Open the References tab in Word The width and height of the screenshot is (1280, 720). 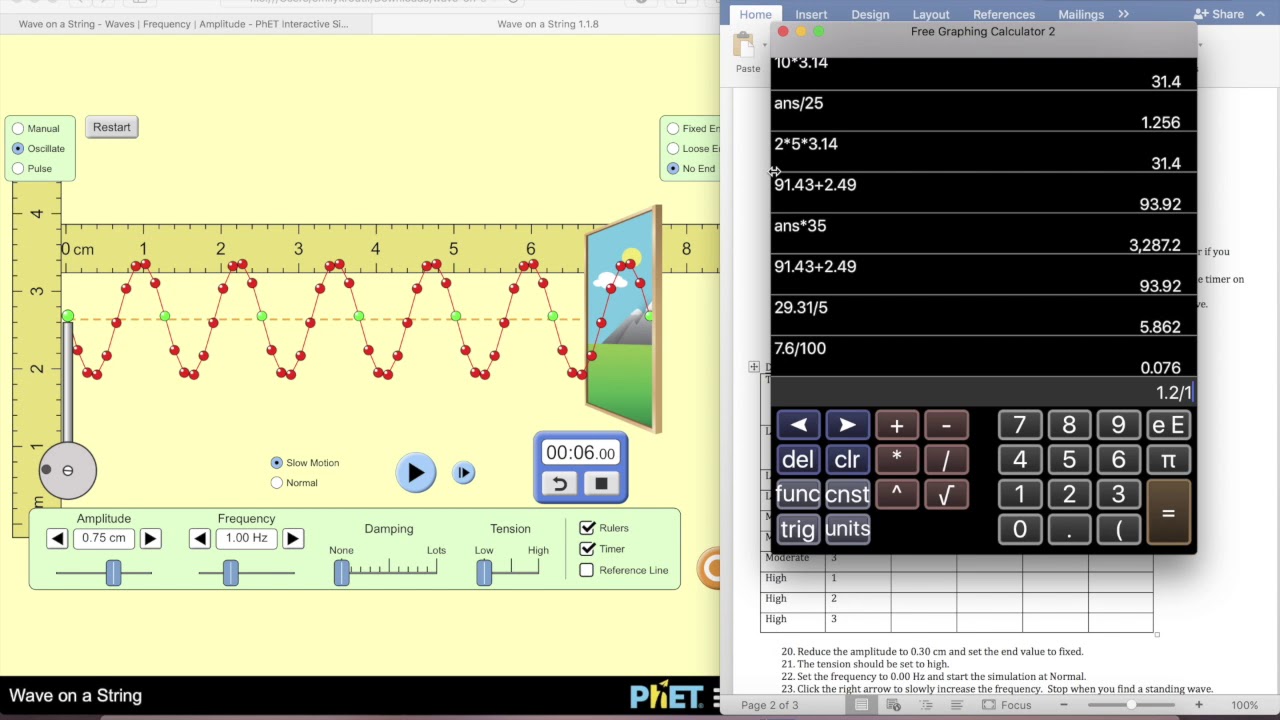[x=1004, y=14]
